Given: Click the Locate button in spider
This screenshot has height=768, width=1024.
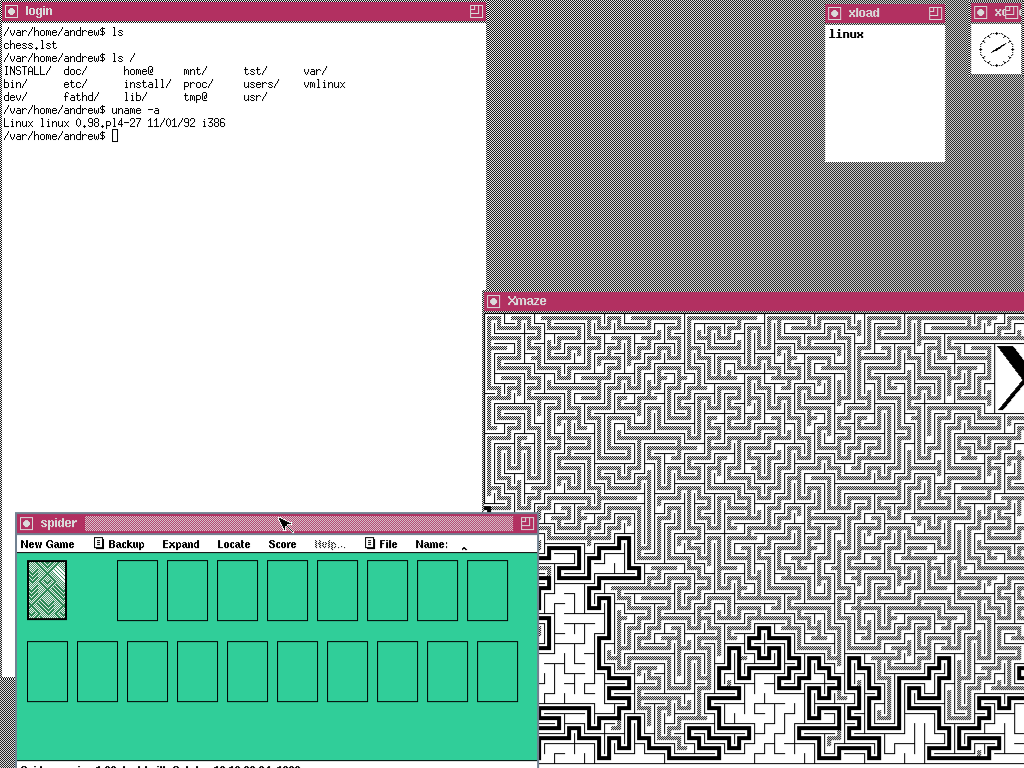Looking at the screenshot, I should 234,544.
